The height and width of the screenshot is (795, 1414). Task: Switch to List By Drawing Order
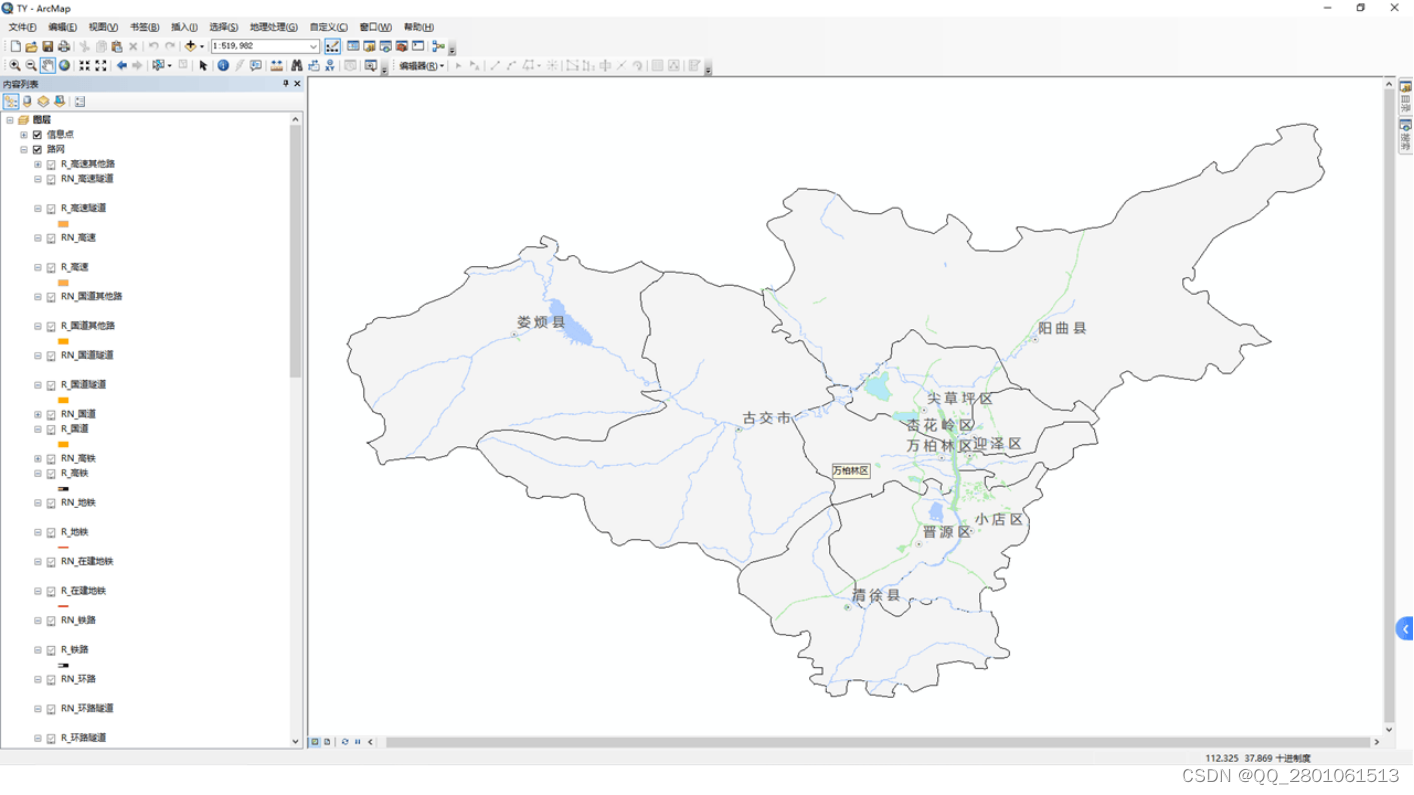point(10,101)
